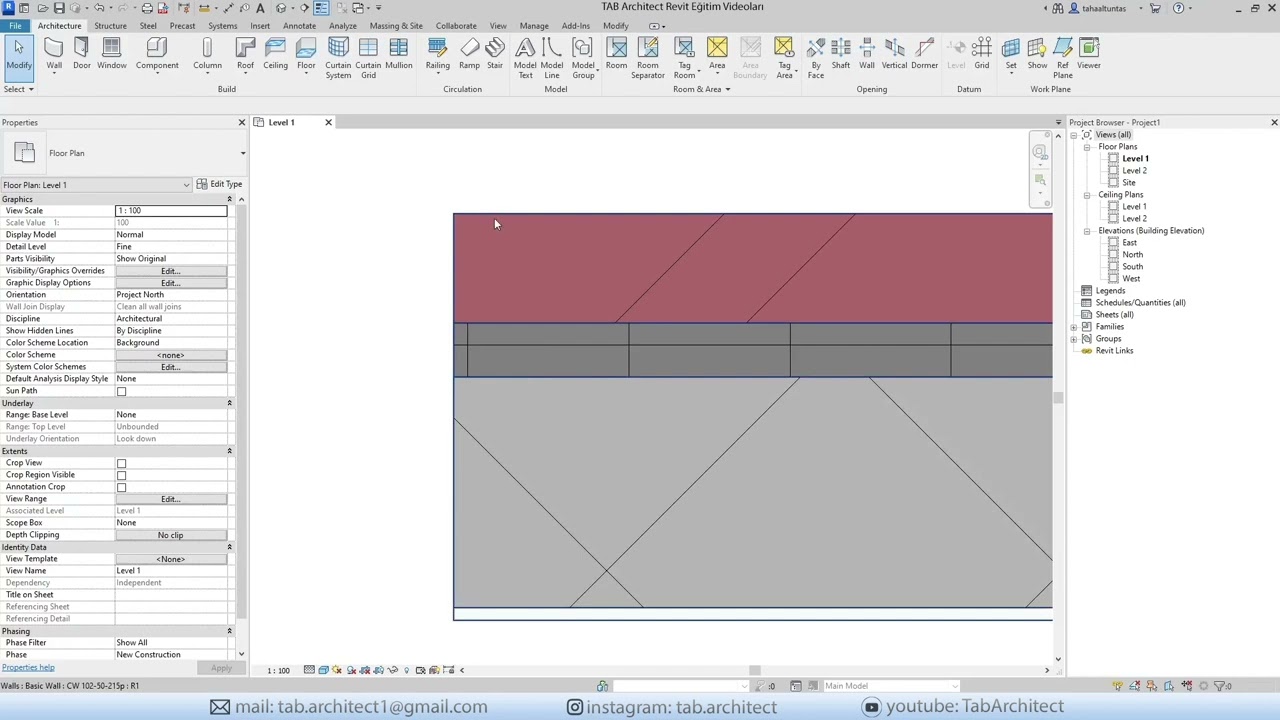Viewport: 1280px width, 720px height.
Task: Click the Room tool
Action: 616,54
